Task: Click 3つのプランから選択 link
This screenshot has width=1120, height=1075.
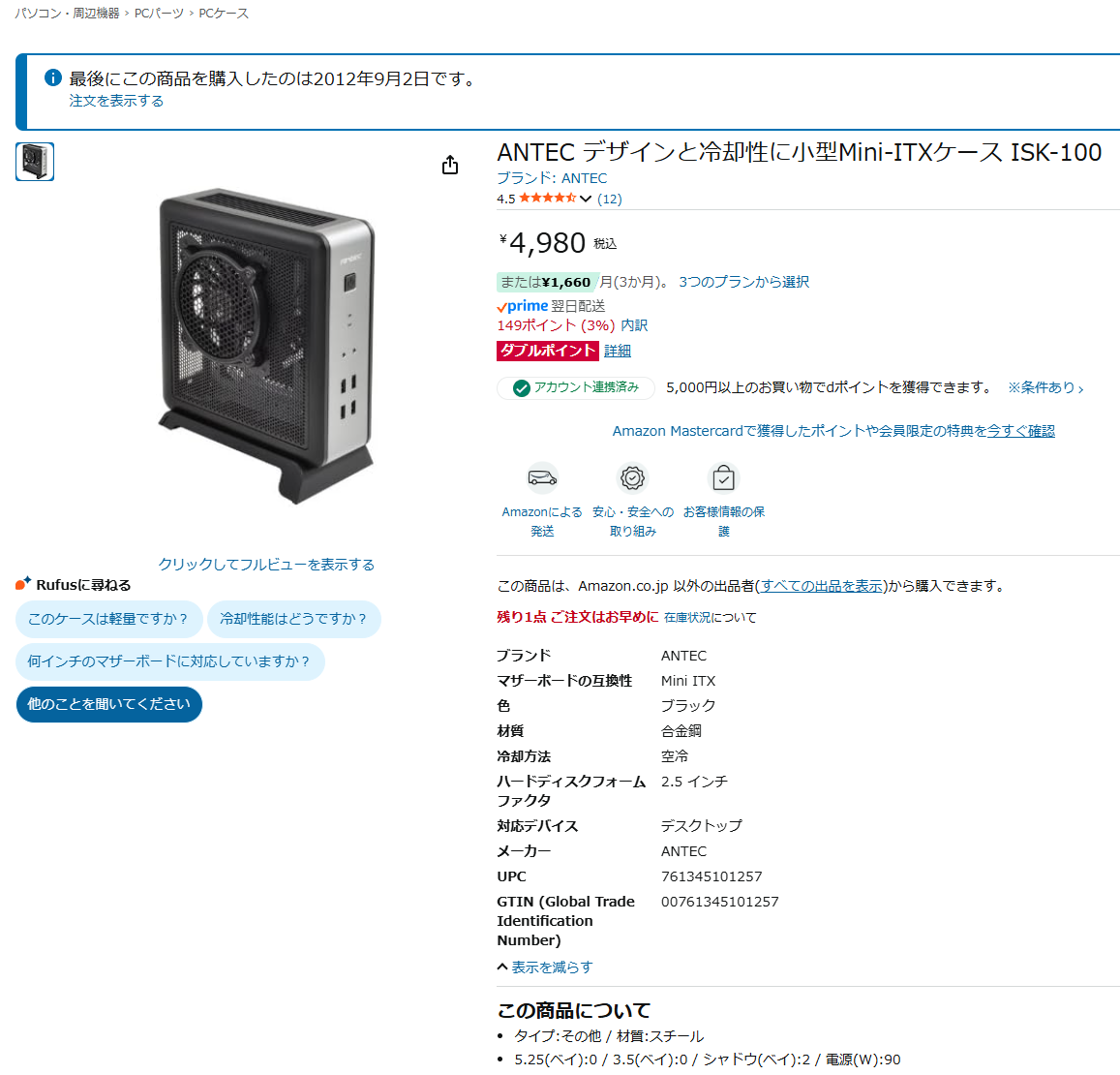Action: tap(743, 282)
